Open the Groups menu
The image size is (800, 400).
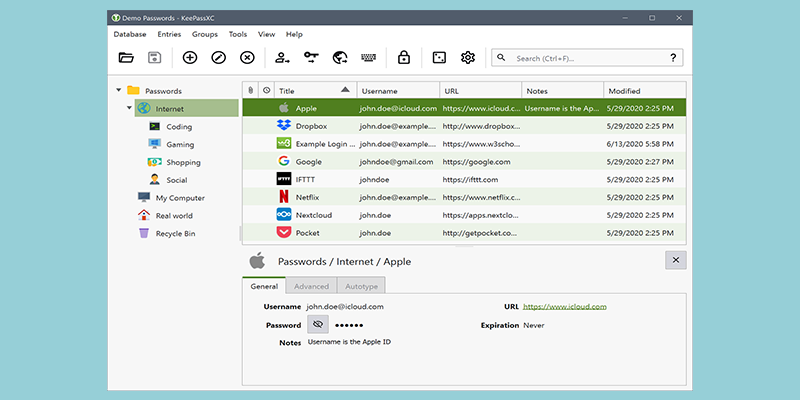point(205,34)
